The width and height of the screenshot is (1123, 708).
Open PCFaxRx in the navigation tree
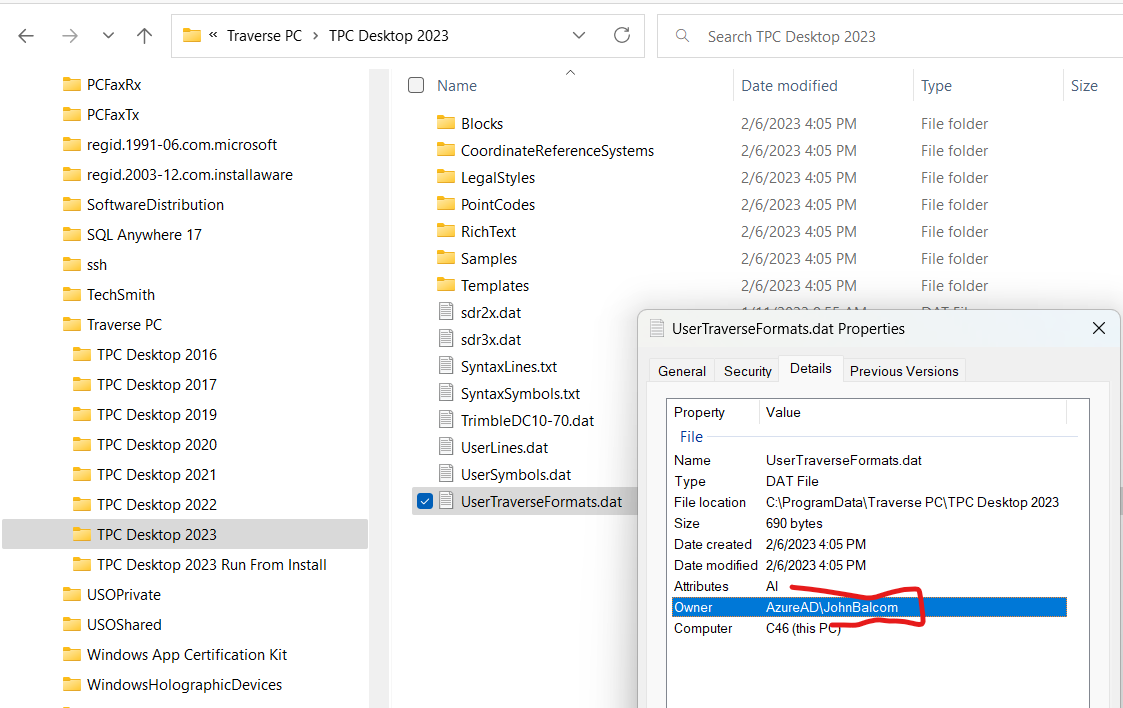point(114,84)
